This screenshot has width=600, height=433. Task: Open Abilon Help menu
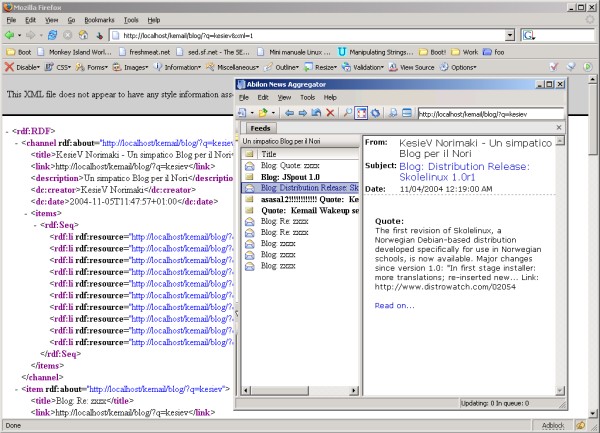[x=330, y=98]
